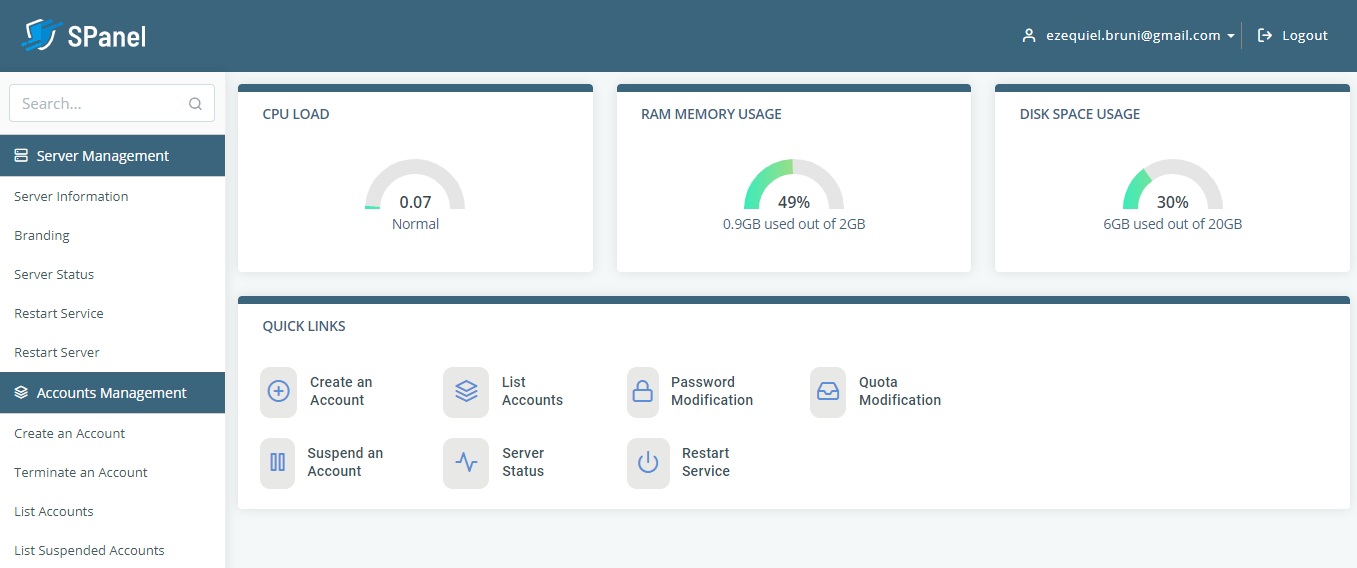
Task: Click the RAM MEMORY USAGE card title
Action: tap(711, 114)
